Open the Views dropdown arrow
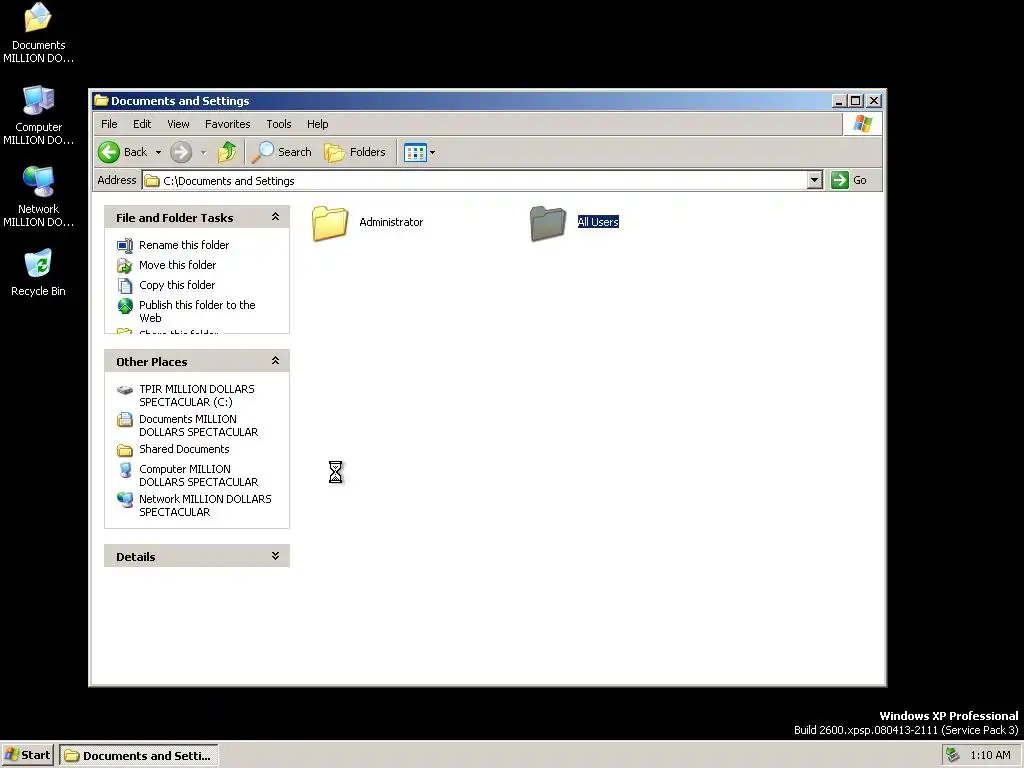This screenshot has width=1024, height=768. click(432, 153)
